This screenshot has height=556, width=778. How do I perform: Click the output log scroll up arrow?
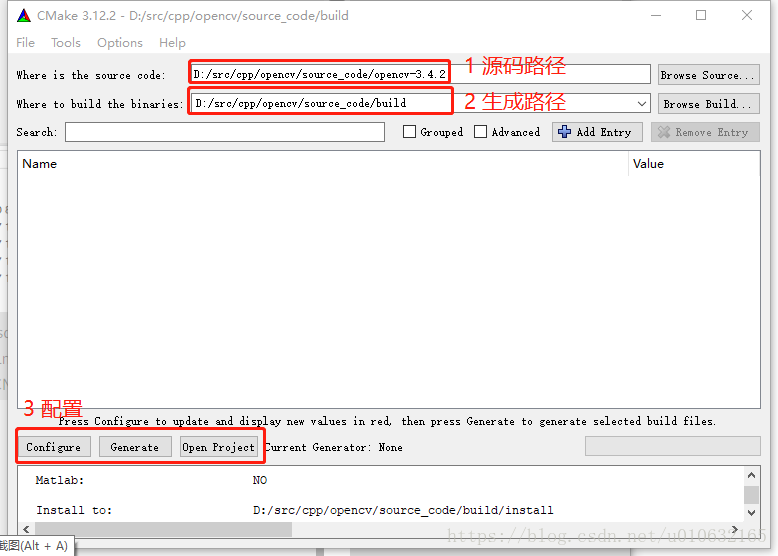[751, 475]
